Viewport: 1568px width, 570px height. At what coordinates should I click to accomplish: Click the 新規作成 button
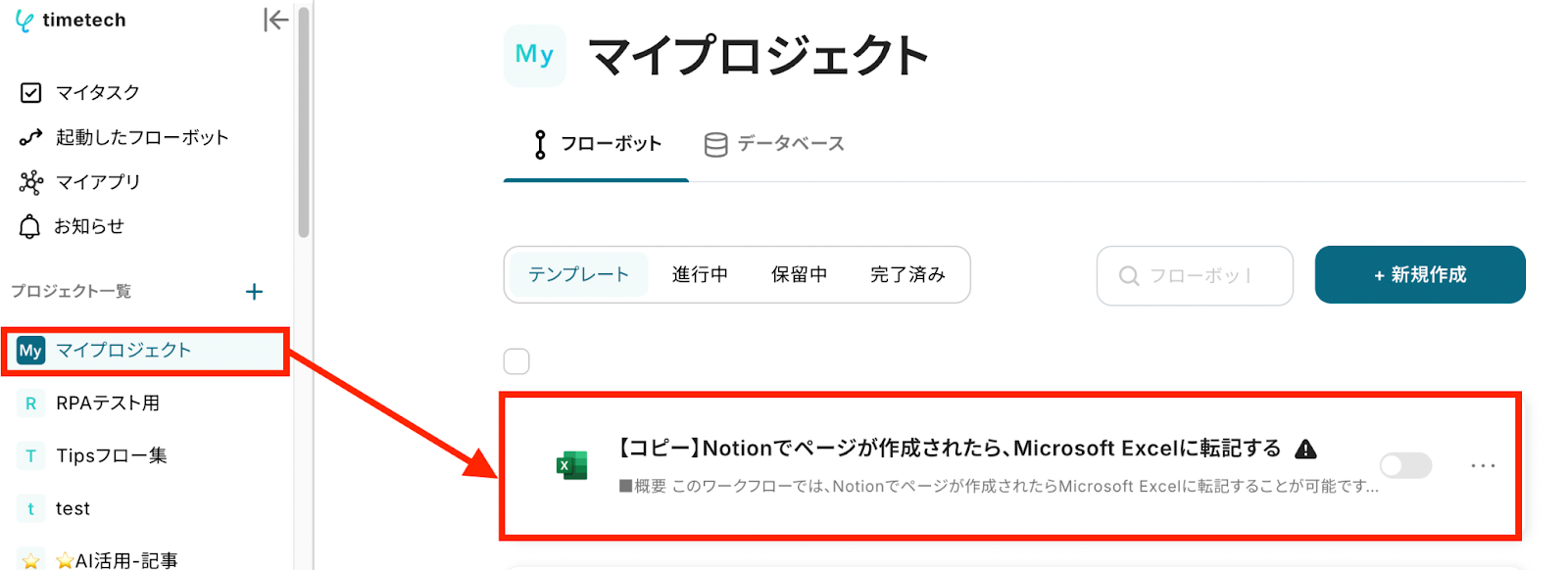(x=1419, y=275)
